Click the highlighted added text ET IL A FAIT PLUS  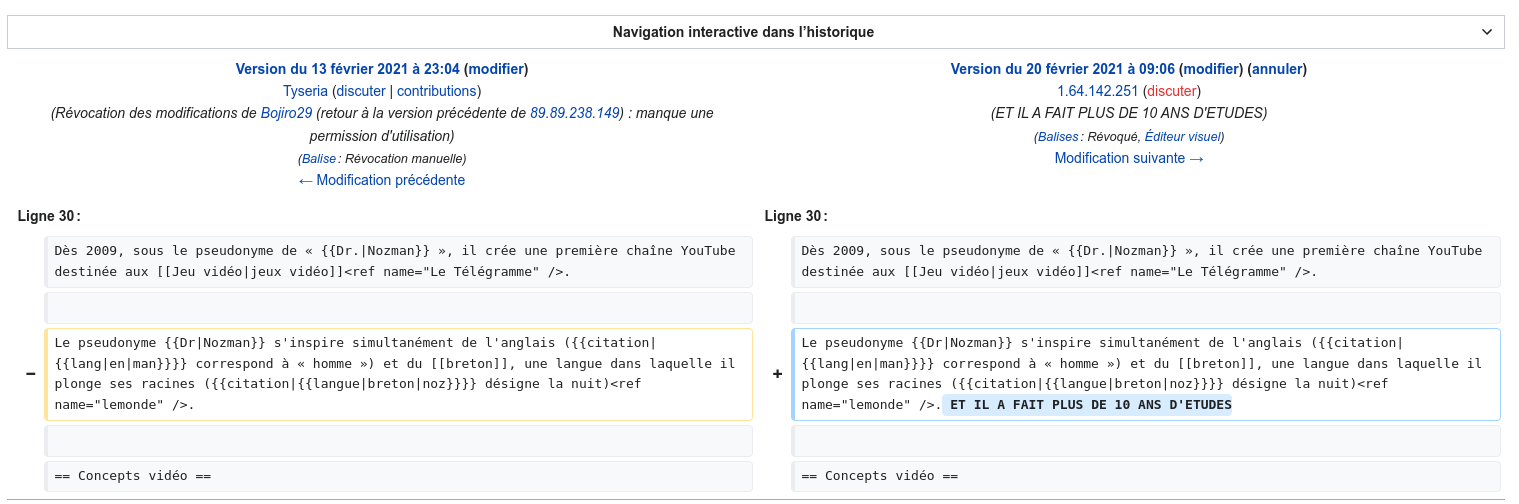(1090, 405)
